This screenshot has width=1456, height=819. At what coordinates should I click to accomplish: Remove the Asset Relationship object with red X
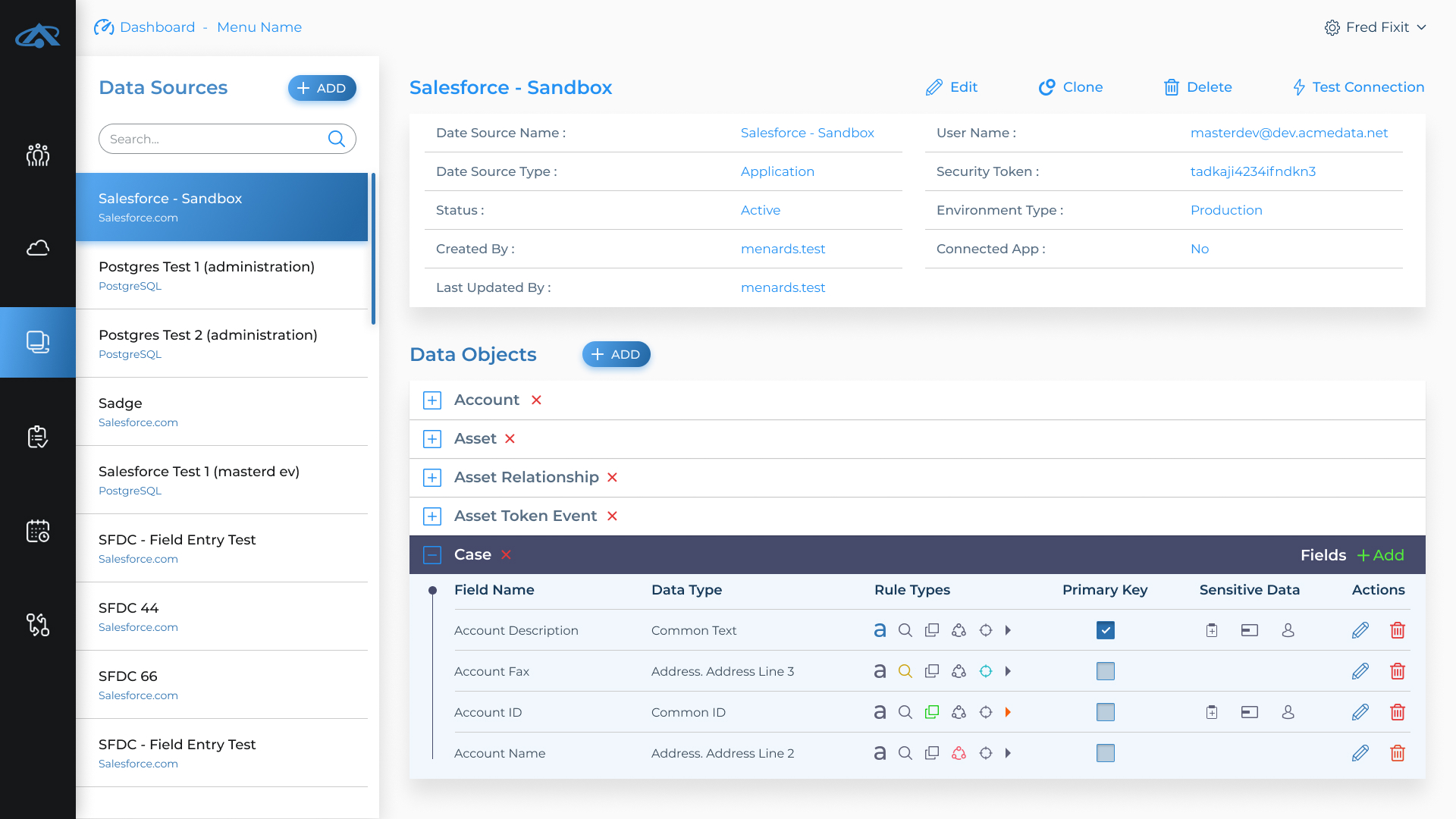(612, 478)
